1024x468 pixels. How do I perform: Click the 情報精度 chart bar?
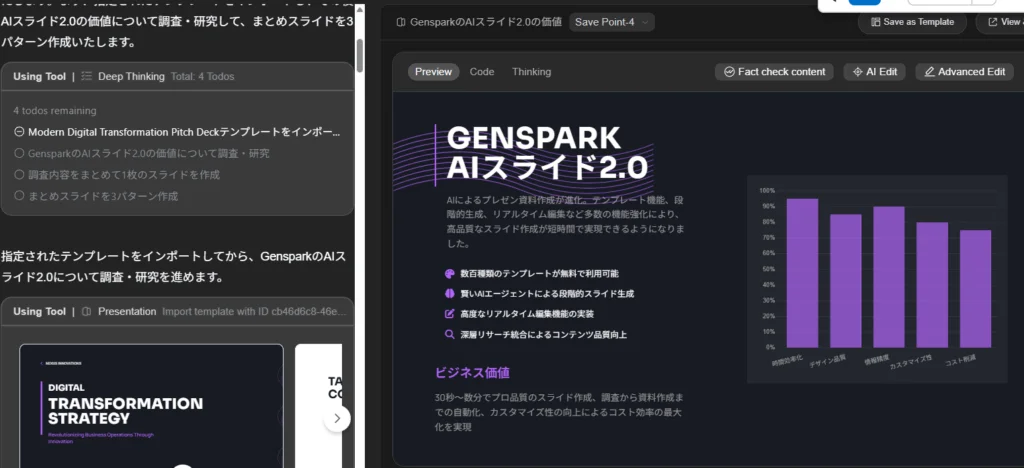889,277
